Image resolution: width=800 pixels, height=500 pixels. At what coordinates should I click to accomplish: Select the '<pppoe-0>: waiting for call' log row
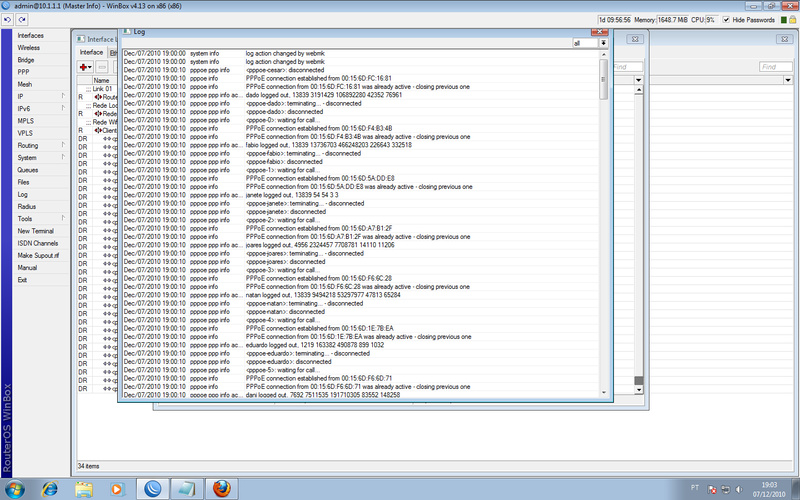[361, 120]
